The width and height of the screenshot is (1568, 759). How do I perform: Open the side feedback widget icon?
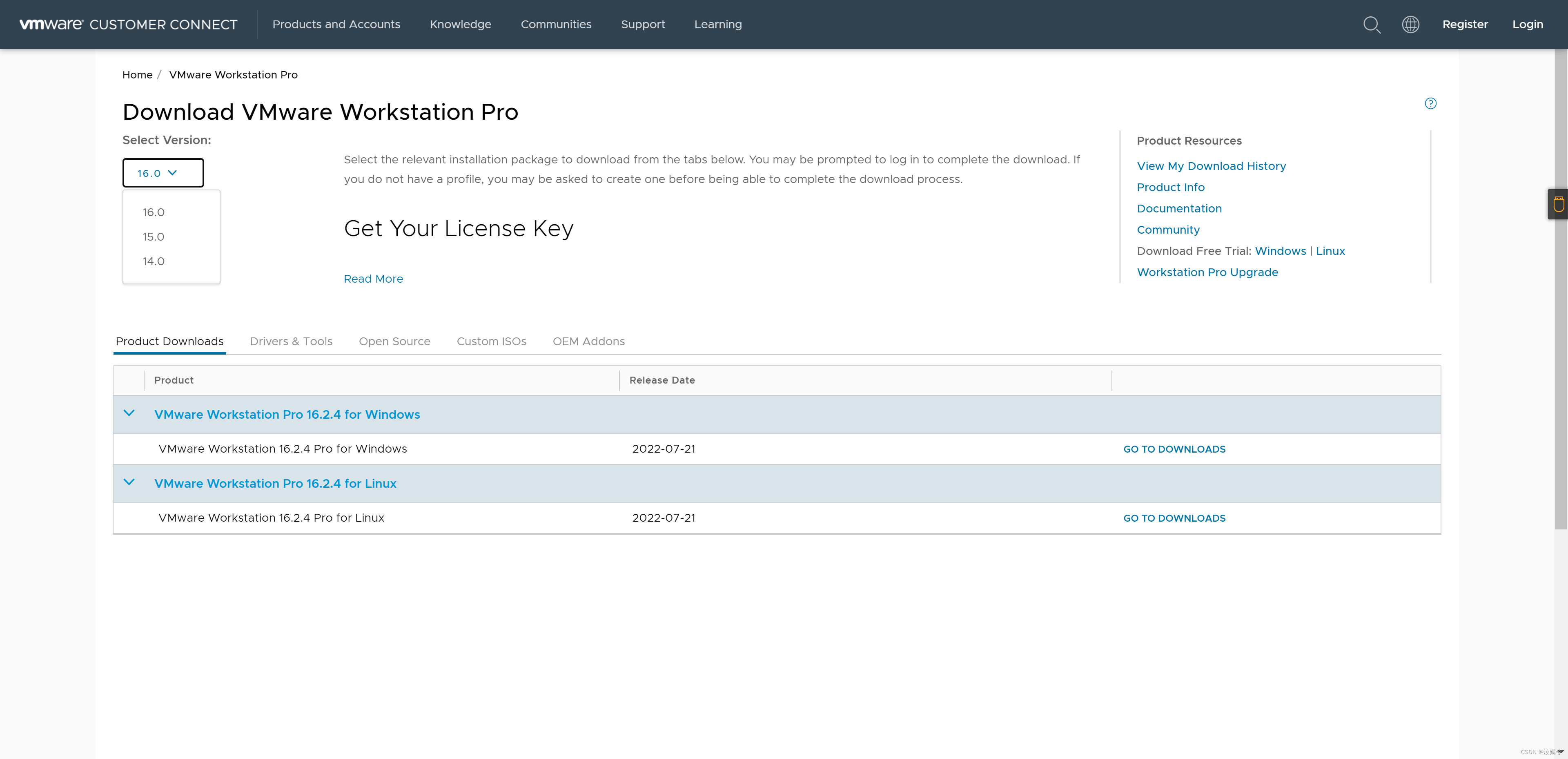point(1558,204)
